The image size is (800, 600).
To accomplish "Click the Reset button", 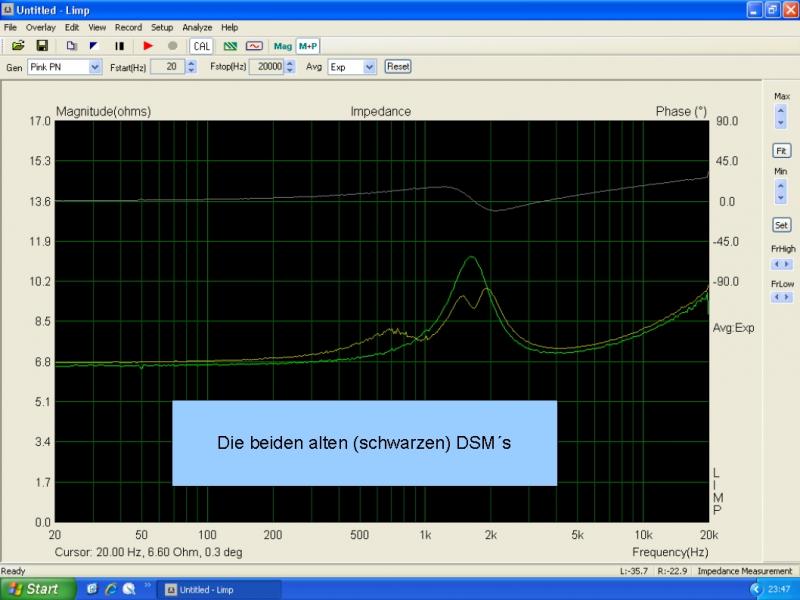I will (x=397, y=67).
